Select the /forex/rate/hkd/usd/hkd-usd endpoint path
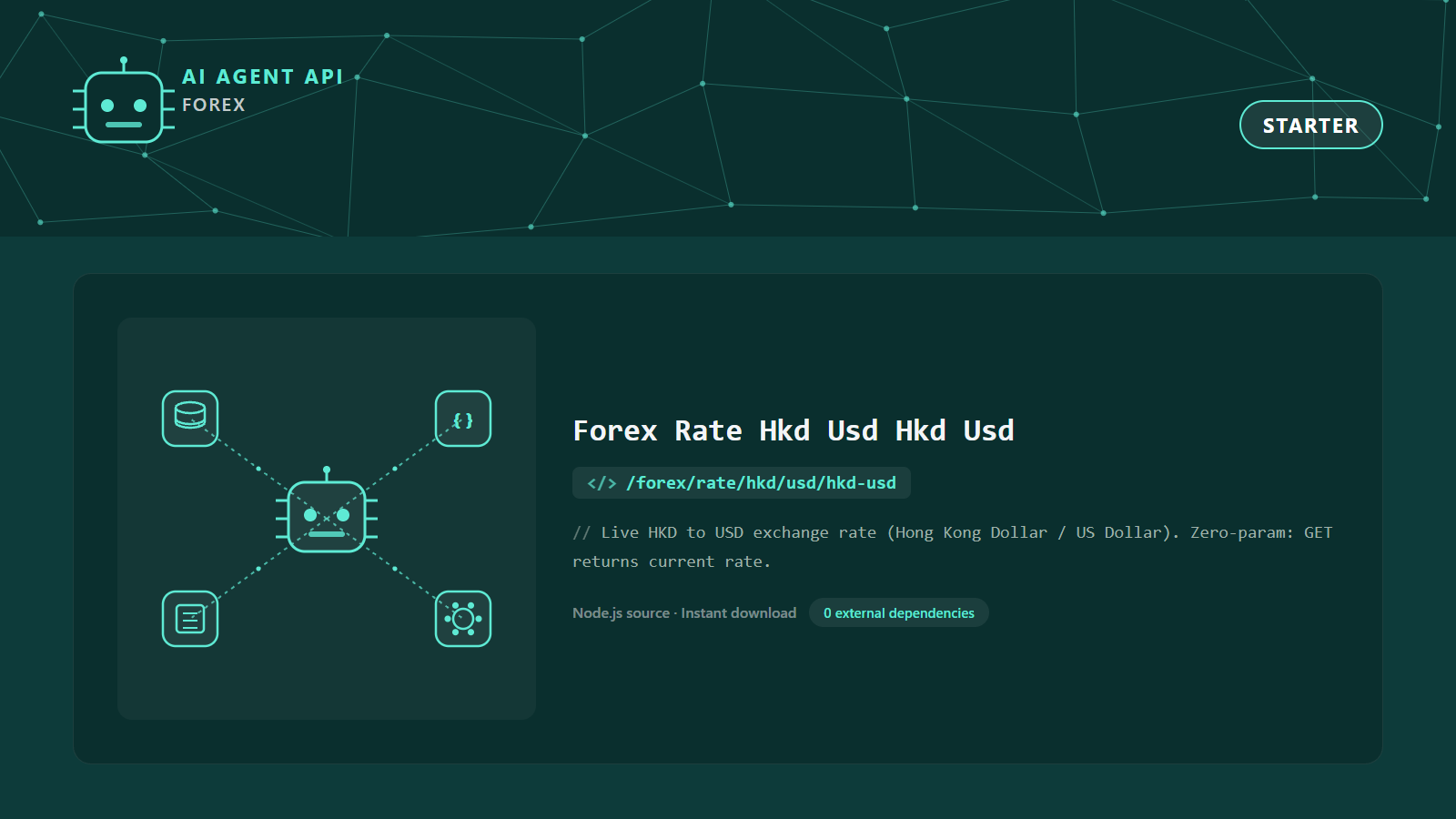Viewport: 1456px width, 819px height. pyautogui.click(x=761, y=483)
